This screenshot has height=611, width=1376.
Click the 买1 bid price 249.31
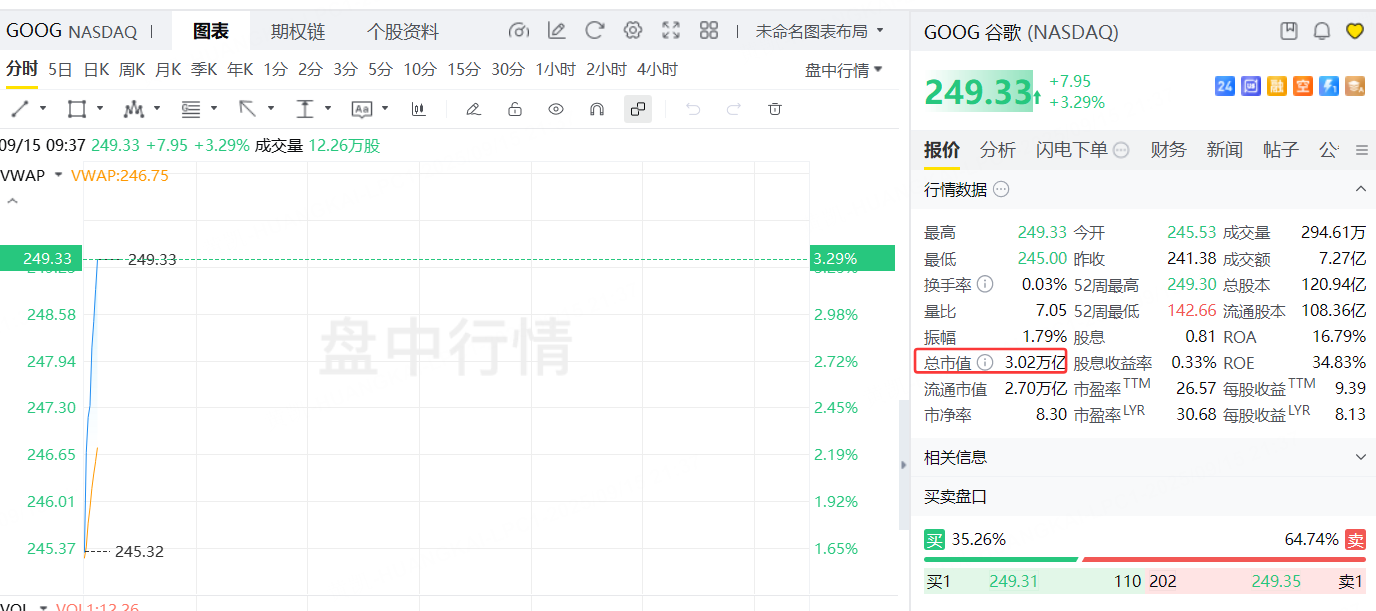click(1013, 581)
